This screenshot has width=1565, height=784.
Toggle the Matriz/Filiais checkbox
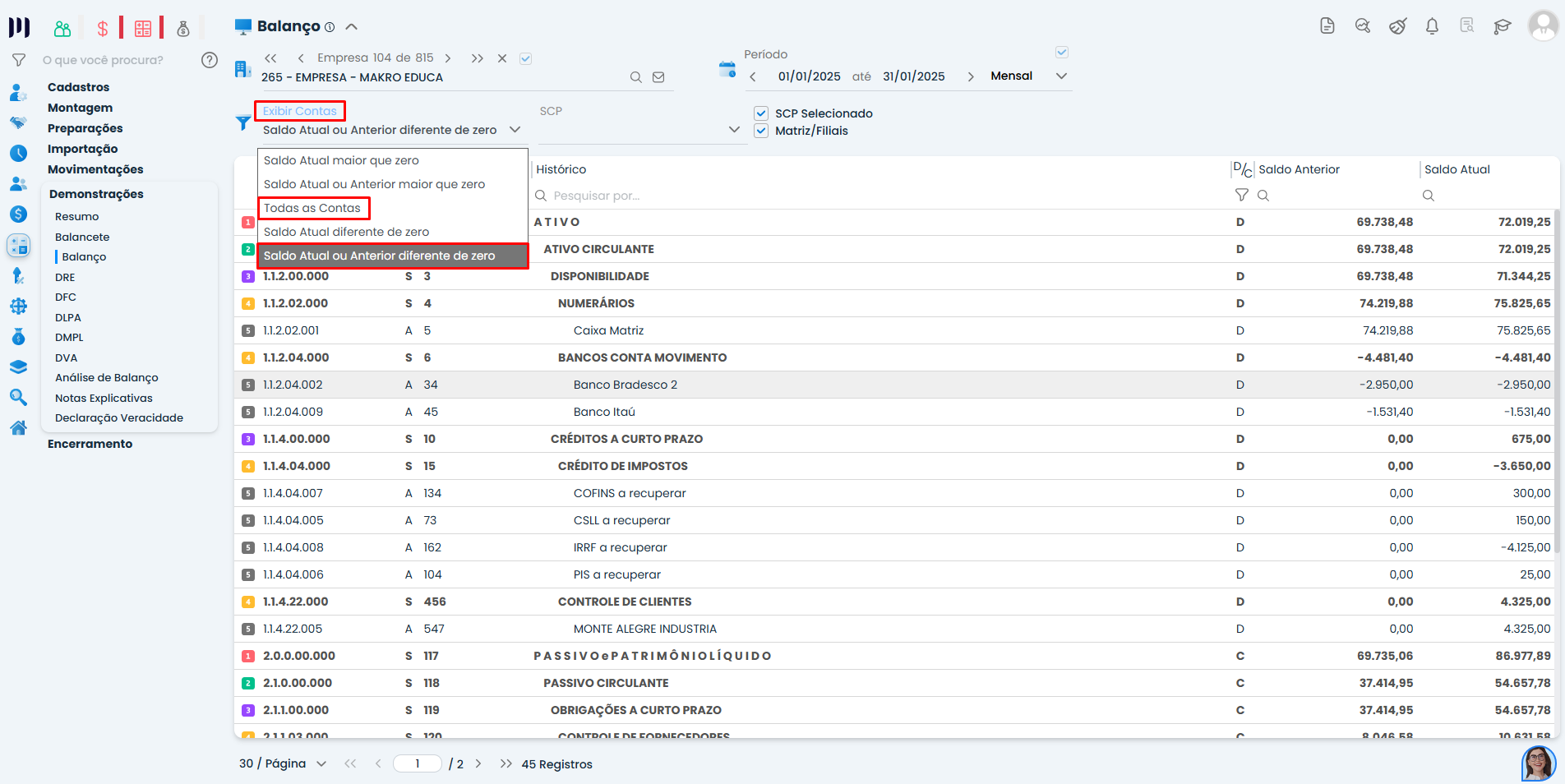[761, 131]
